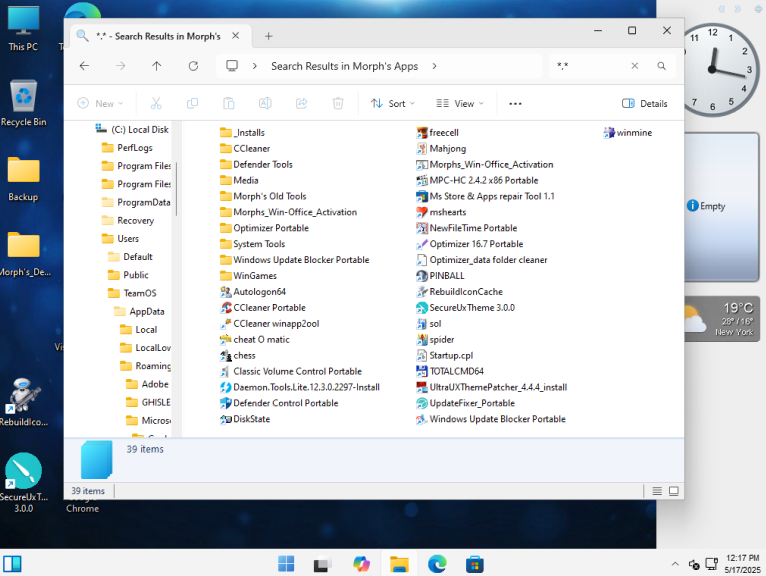766x576 pixels.
Task: Open the _Installs folder
Action: tap(242, 132)
